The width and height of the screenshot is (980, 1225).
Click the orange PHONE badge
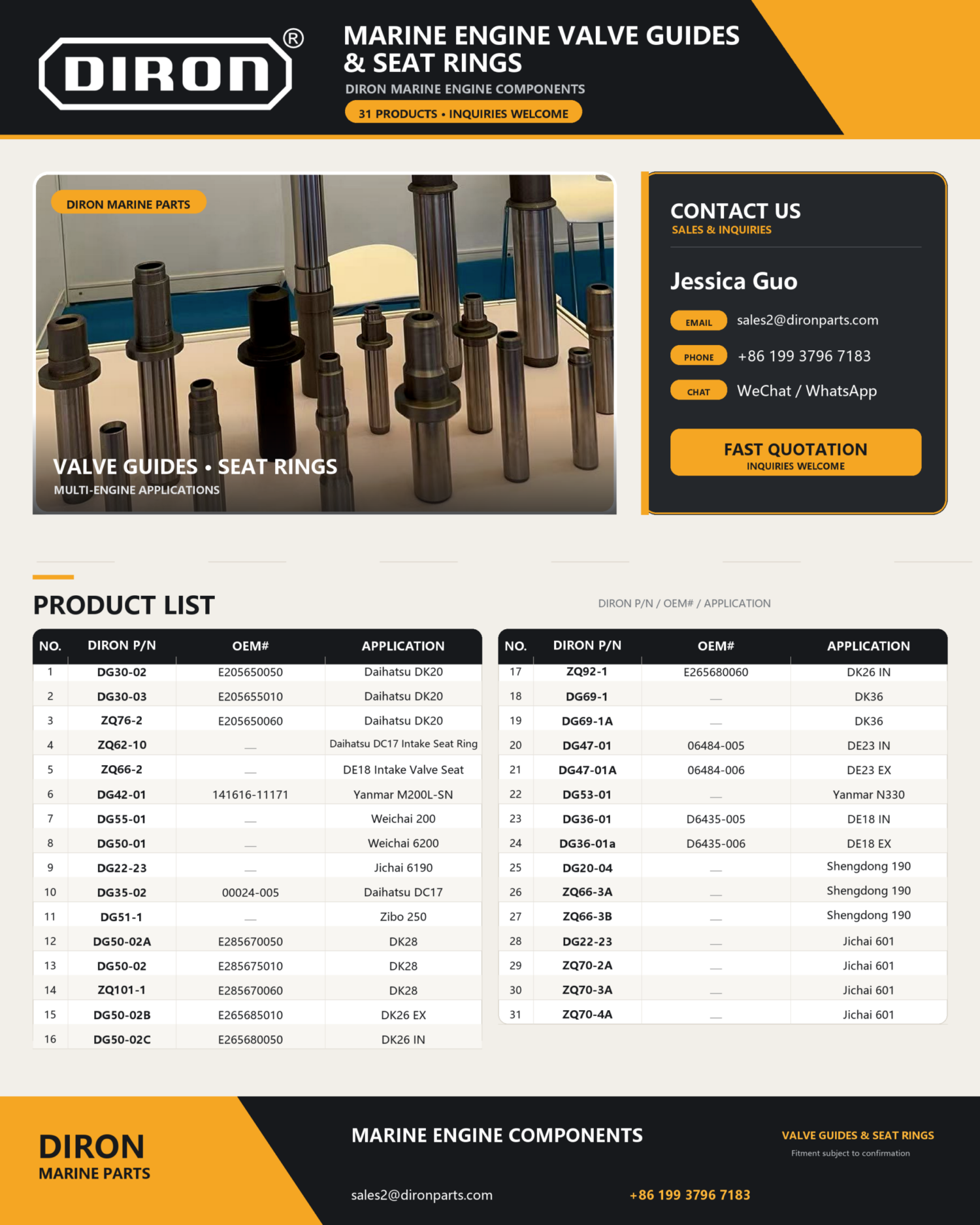pos(698,356)
